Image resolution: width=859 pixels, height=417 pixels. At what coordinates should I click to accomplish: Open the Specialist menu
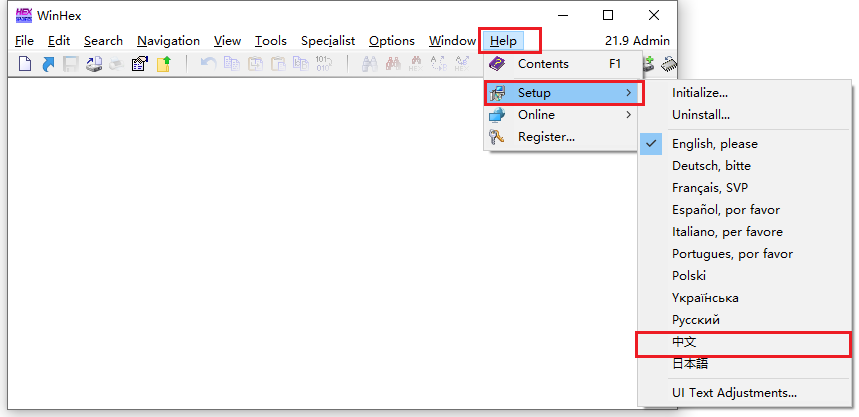click(x=328, y=41)
